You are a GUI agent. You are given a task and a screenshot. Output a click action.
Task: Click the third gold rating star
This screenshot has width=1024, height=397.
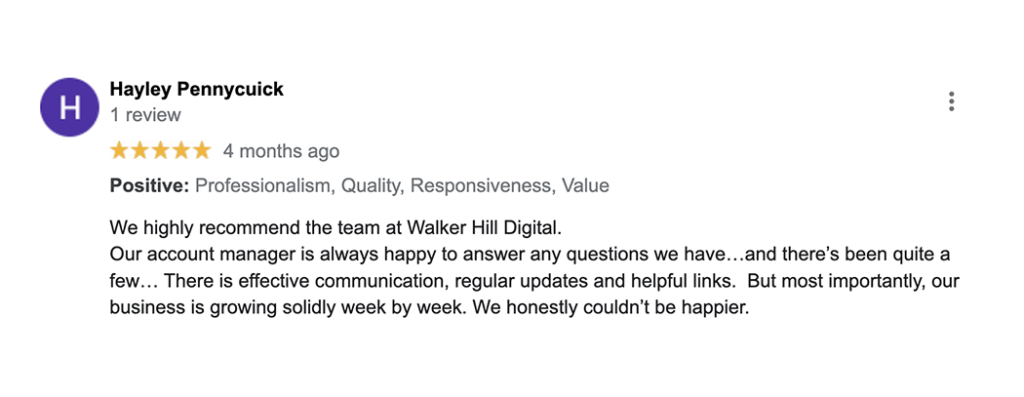[160, 151]
